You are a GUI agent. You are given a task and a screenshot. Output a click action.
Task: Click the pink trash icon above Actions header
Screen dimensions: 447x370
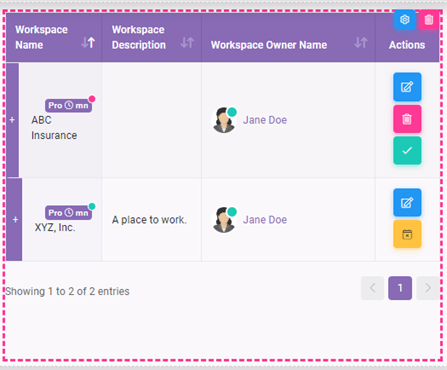tap(429, 20)
